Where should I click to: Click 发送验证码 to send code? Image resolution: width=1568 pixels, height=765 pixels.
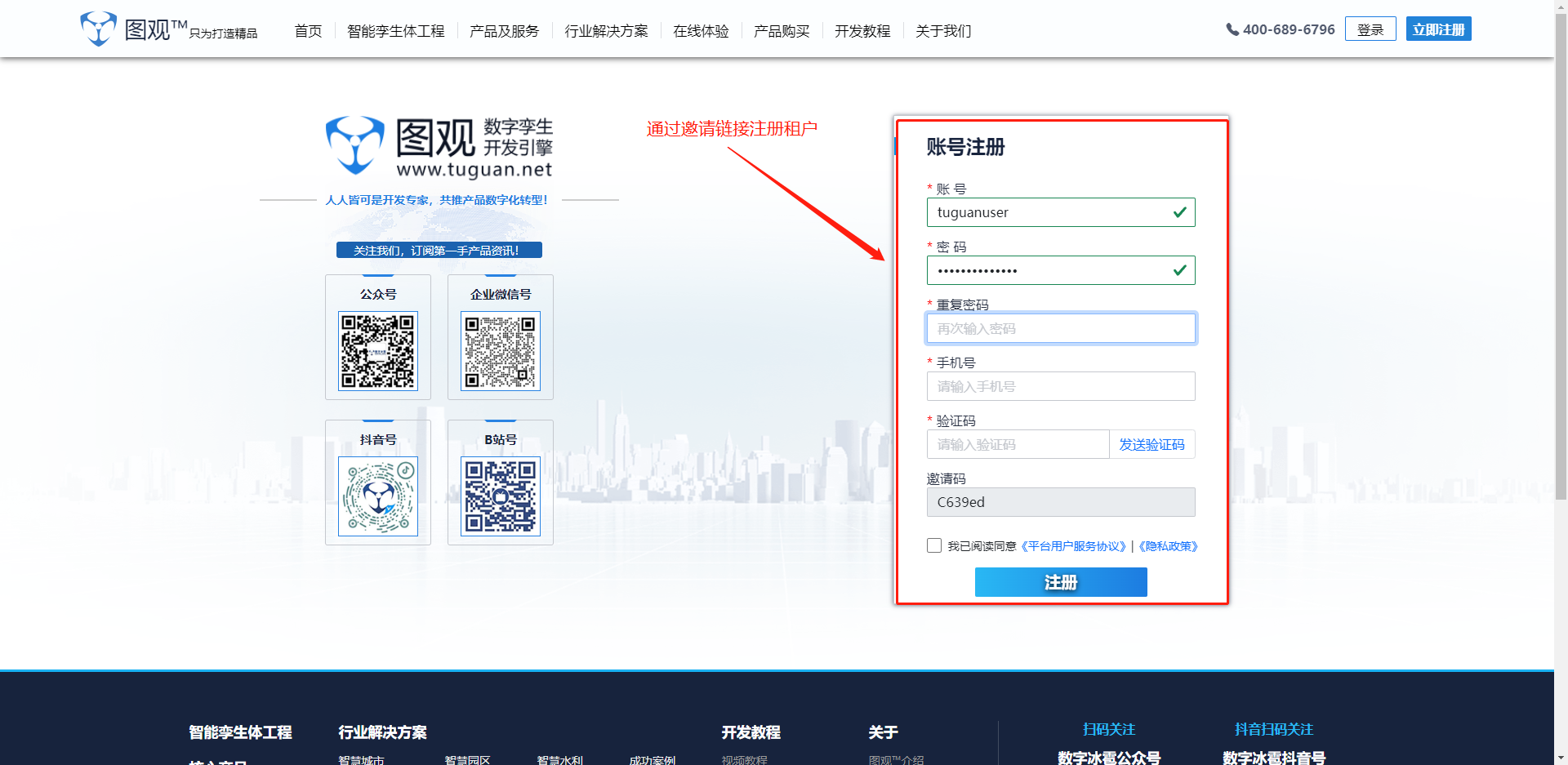tap(1151, 444)
